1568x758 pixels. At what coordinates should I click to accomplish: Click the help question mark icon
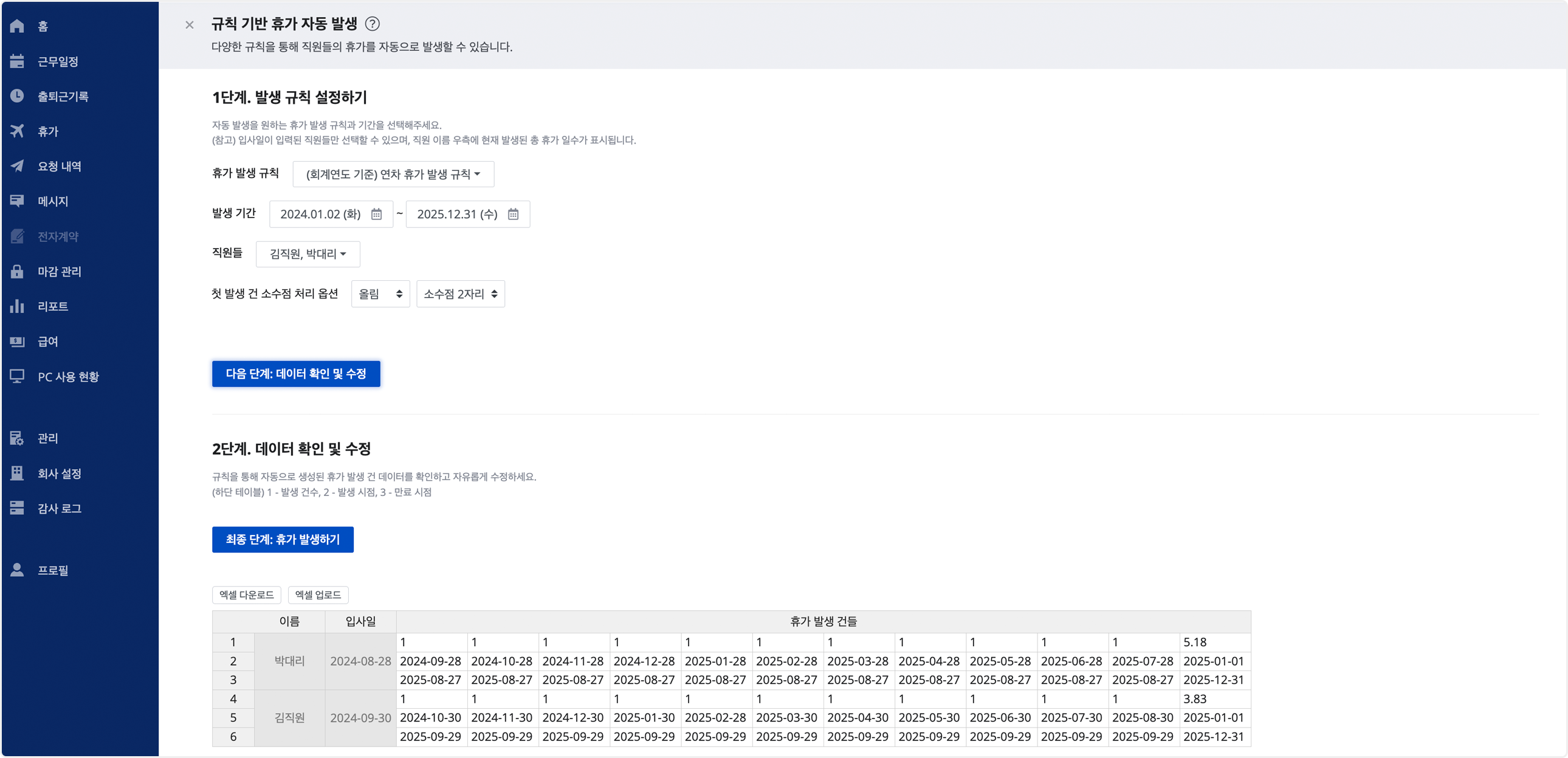point(372,24)
